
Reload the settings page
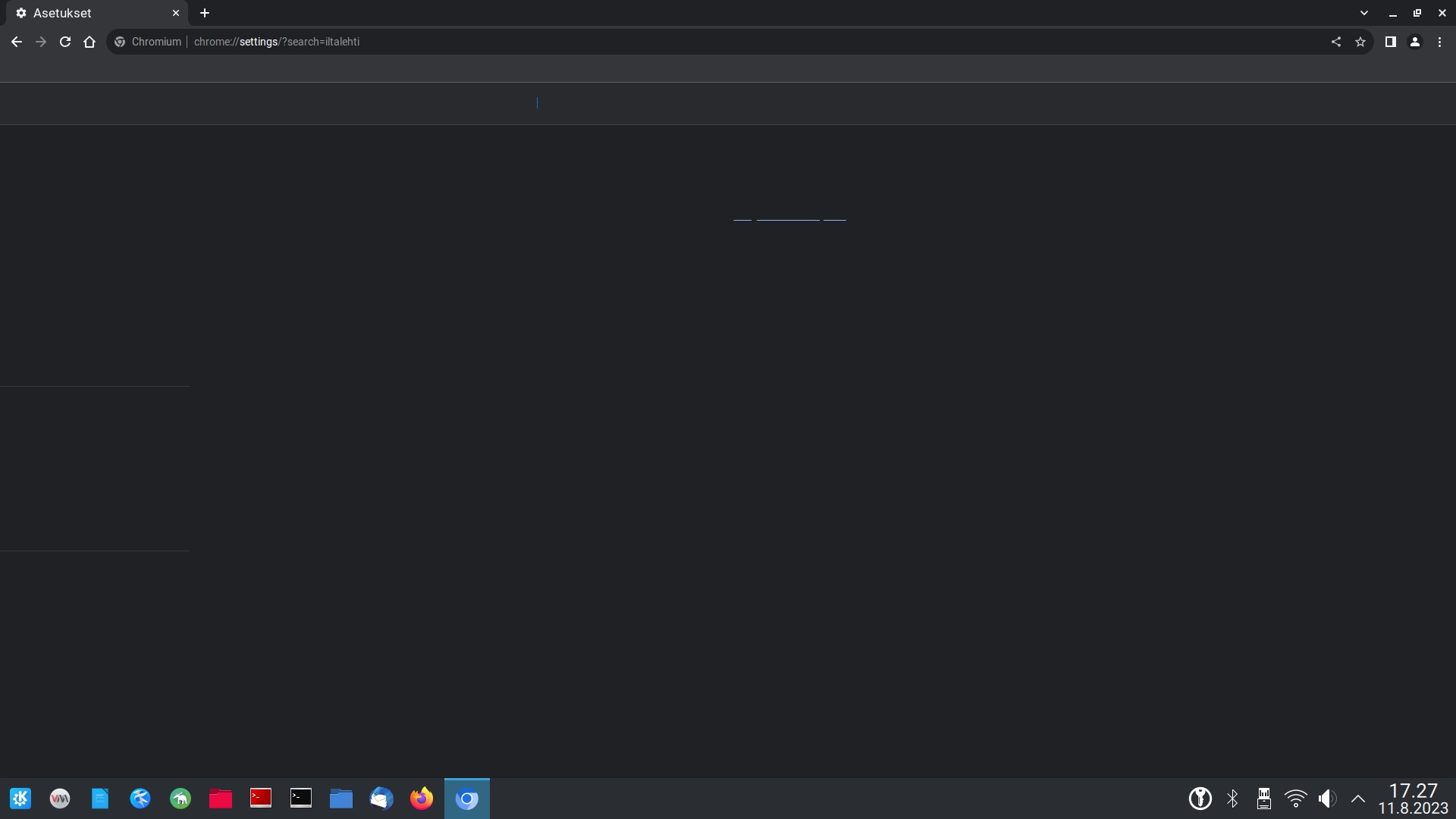[65, 42]
